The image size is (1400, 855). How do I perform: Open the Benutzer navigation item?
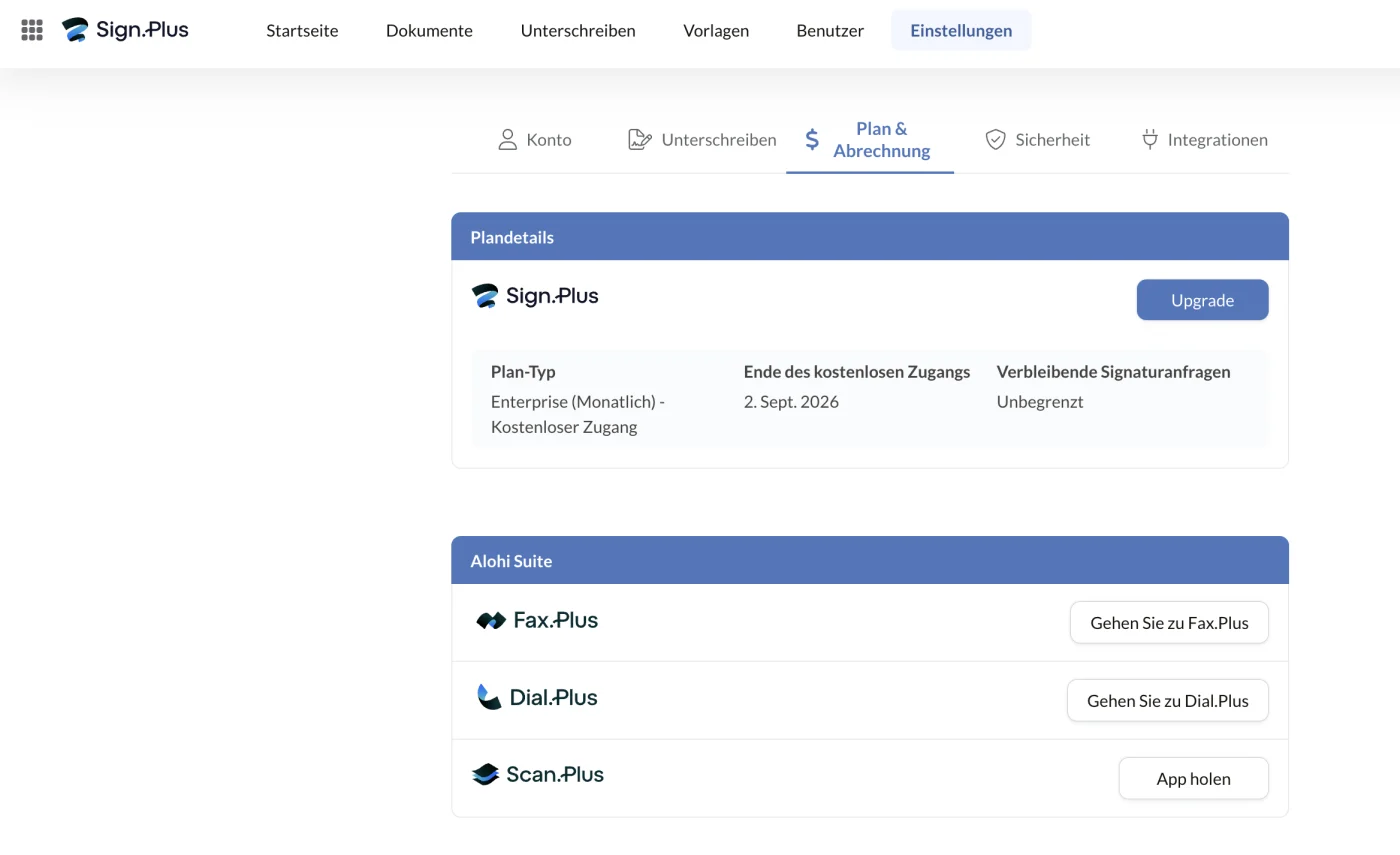tap(830, 30)
